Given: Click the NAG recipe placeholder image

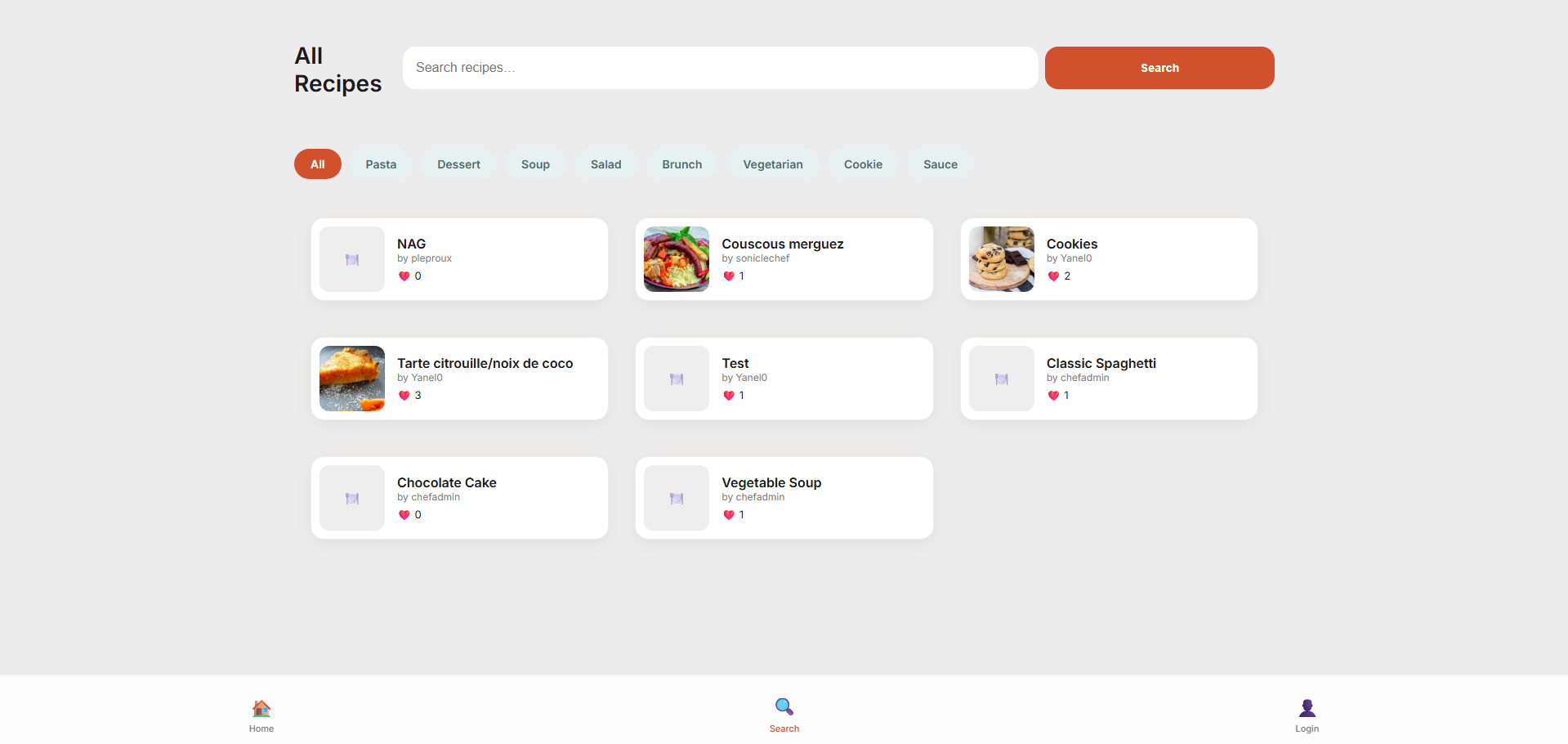Looking at the screenshot, I should coord(352,259).
